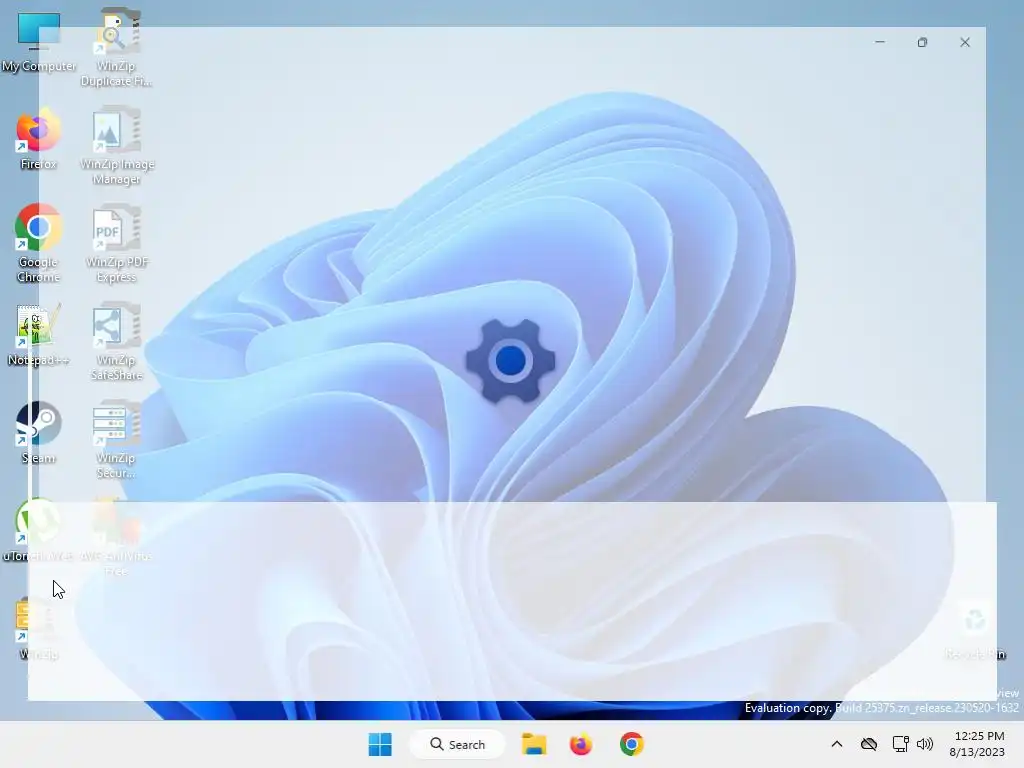This screenshot has height=768, width=1024.
Task: Open the My Computer desktop icon
Action: point(39,40)
